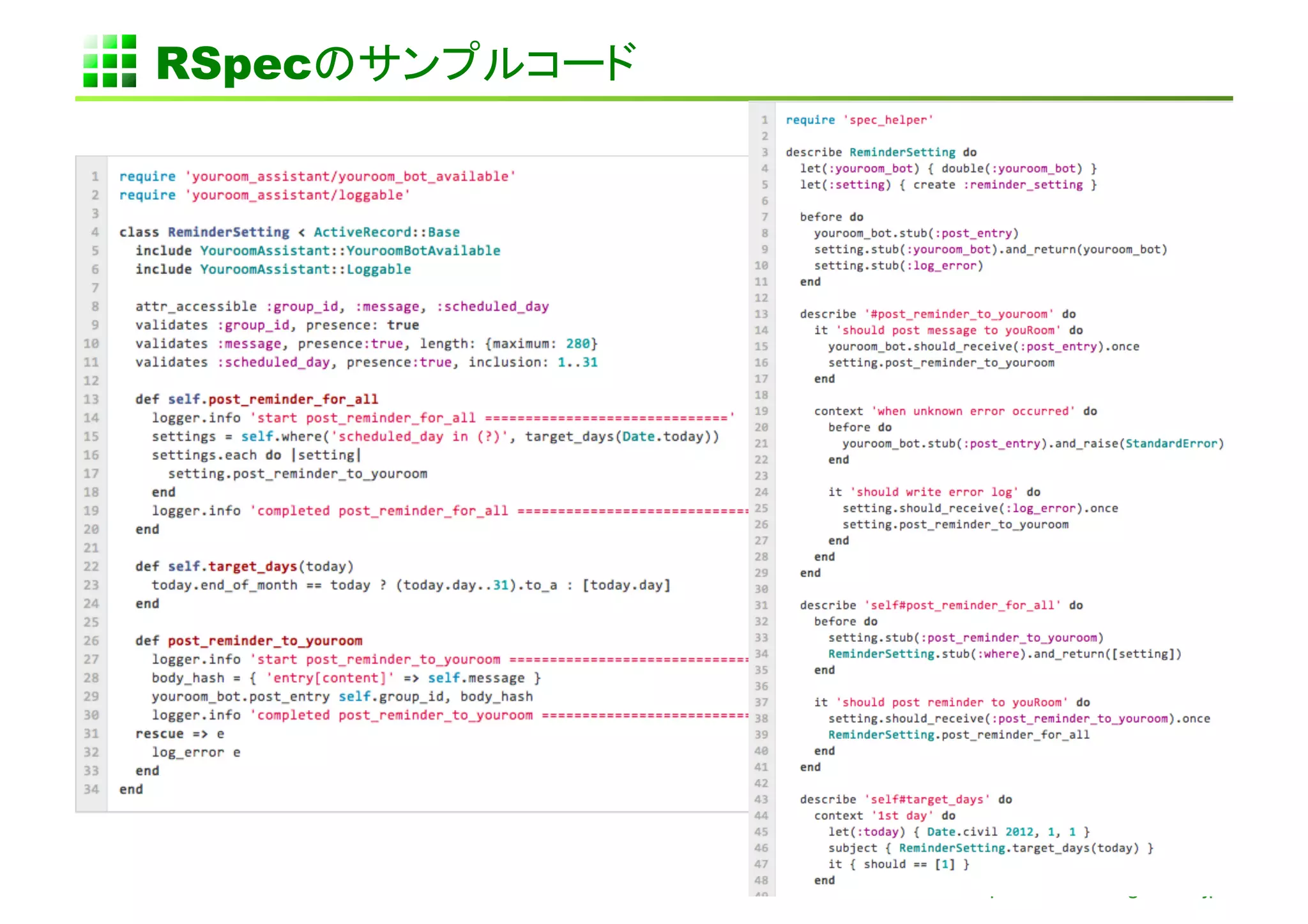Click "describe '#post_reminder_to_yourom' do" line

[938, 314]
